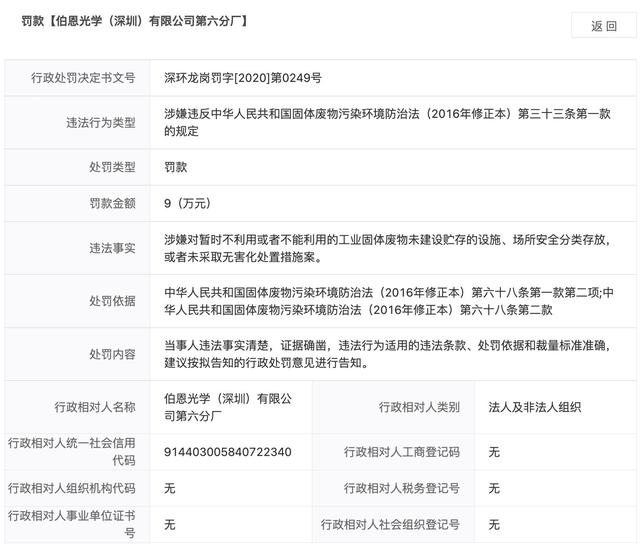
Task: Click the 返回 button
Action: point(604,26)
